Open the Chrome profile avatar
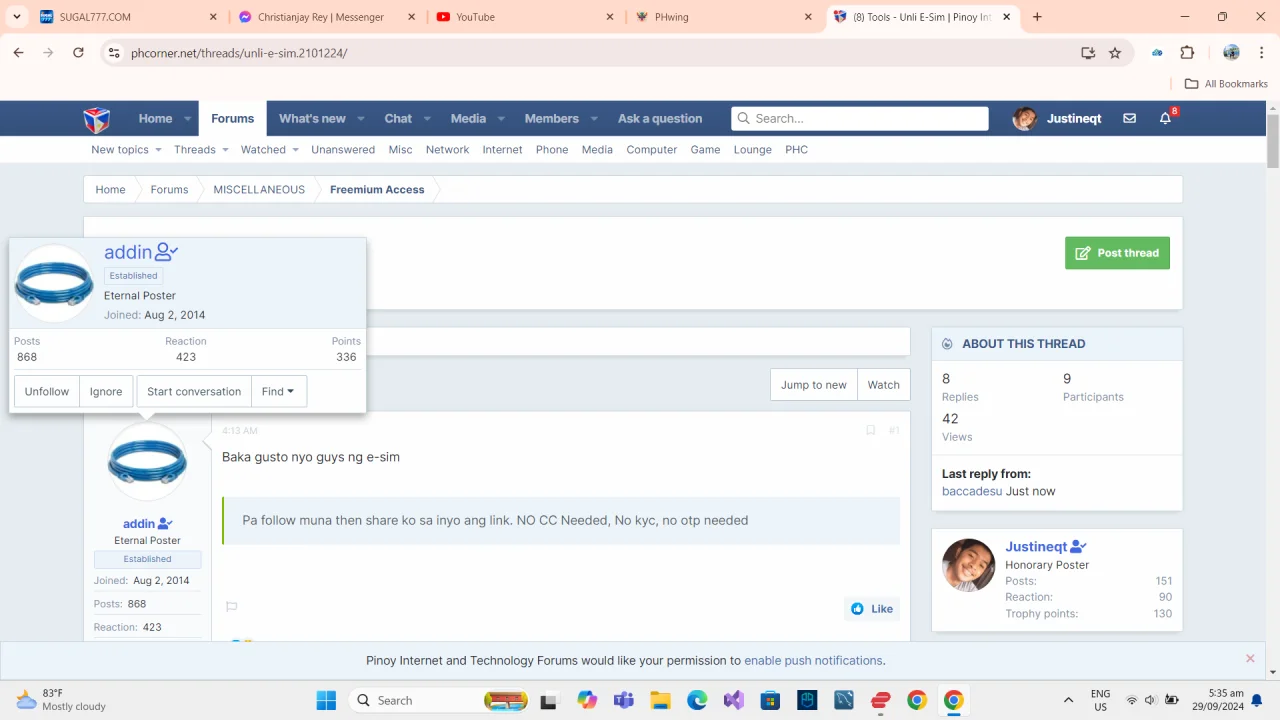 1231,53
